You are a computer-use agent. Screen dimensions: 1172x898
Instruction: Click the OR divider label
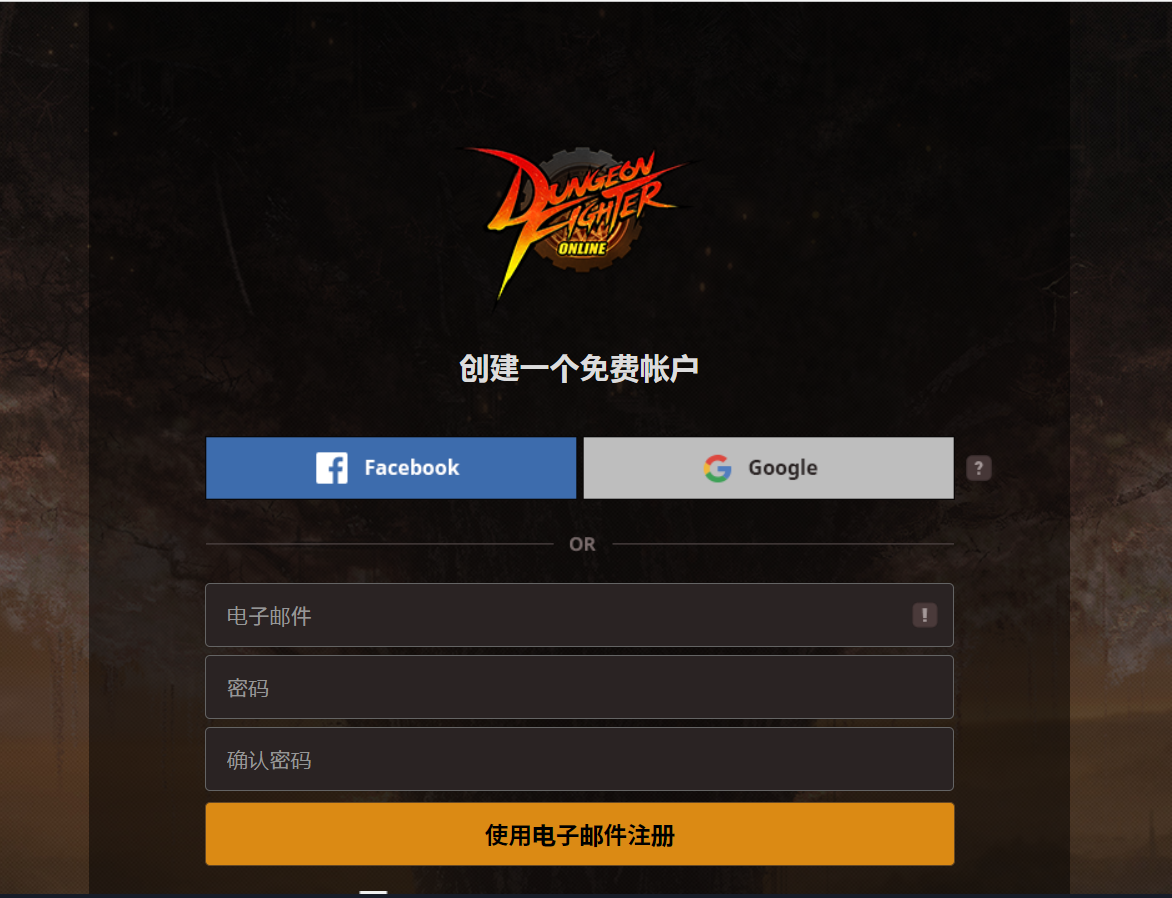(582, 544)
